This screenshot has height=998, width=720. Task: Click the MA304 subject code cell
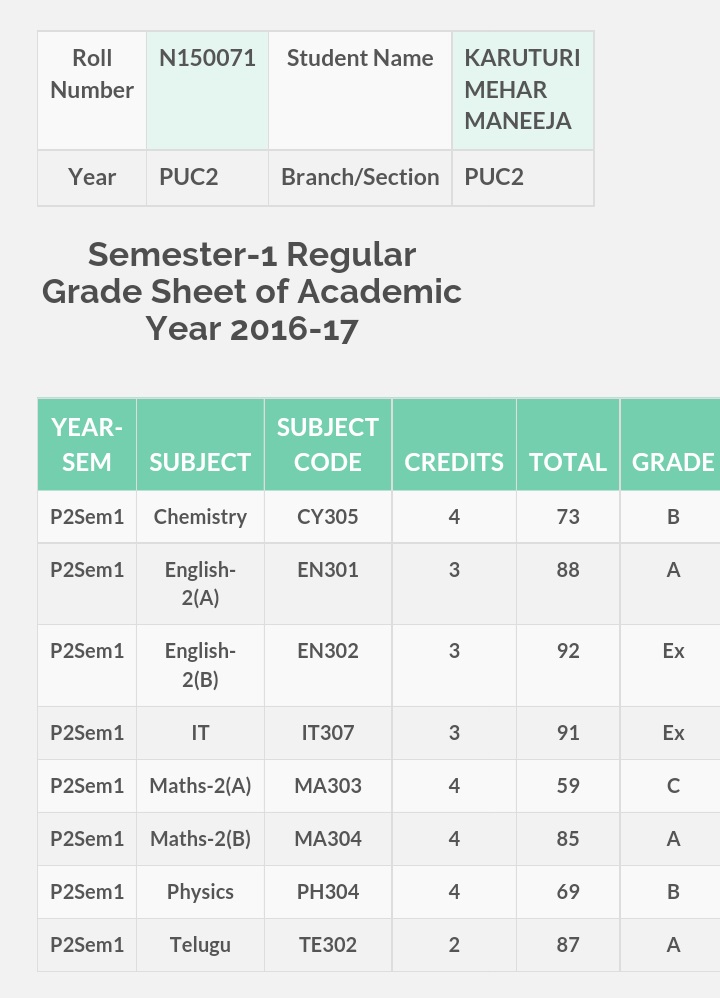(x=328, y=839)
